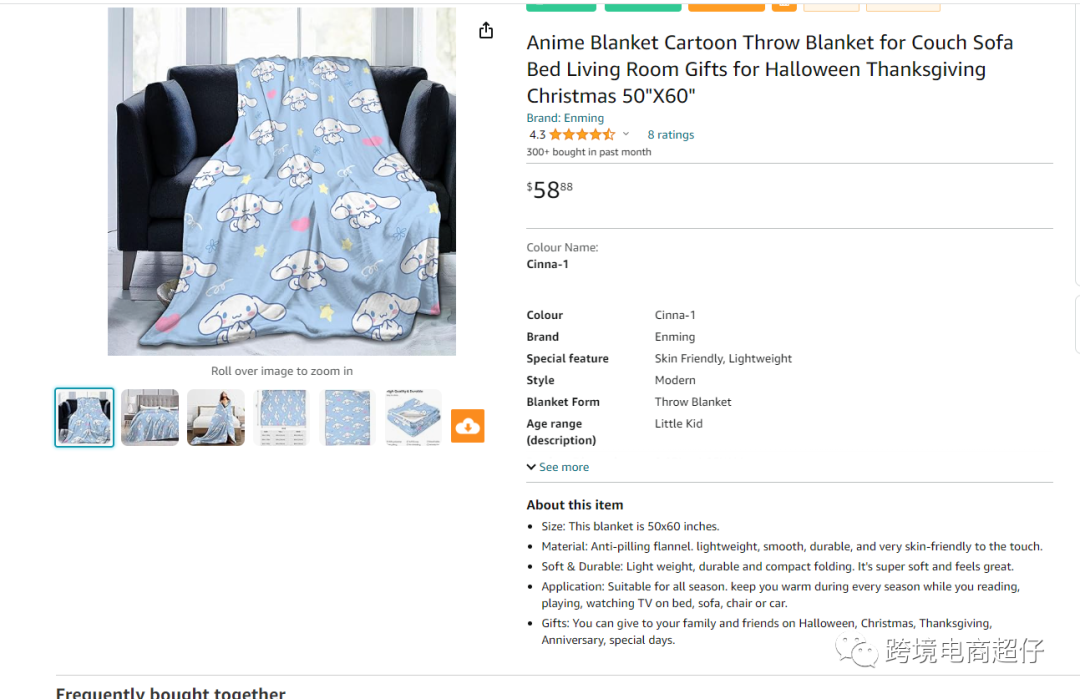Viewport: 1080px width, 699px height.
Task: Select the fourth thumbnail with size chart
Action: (282, 417)
